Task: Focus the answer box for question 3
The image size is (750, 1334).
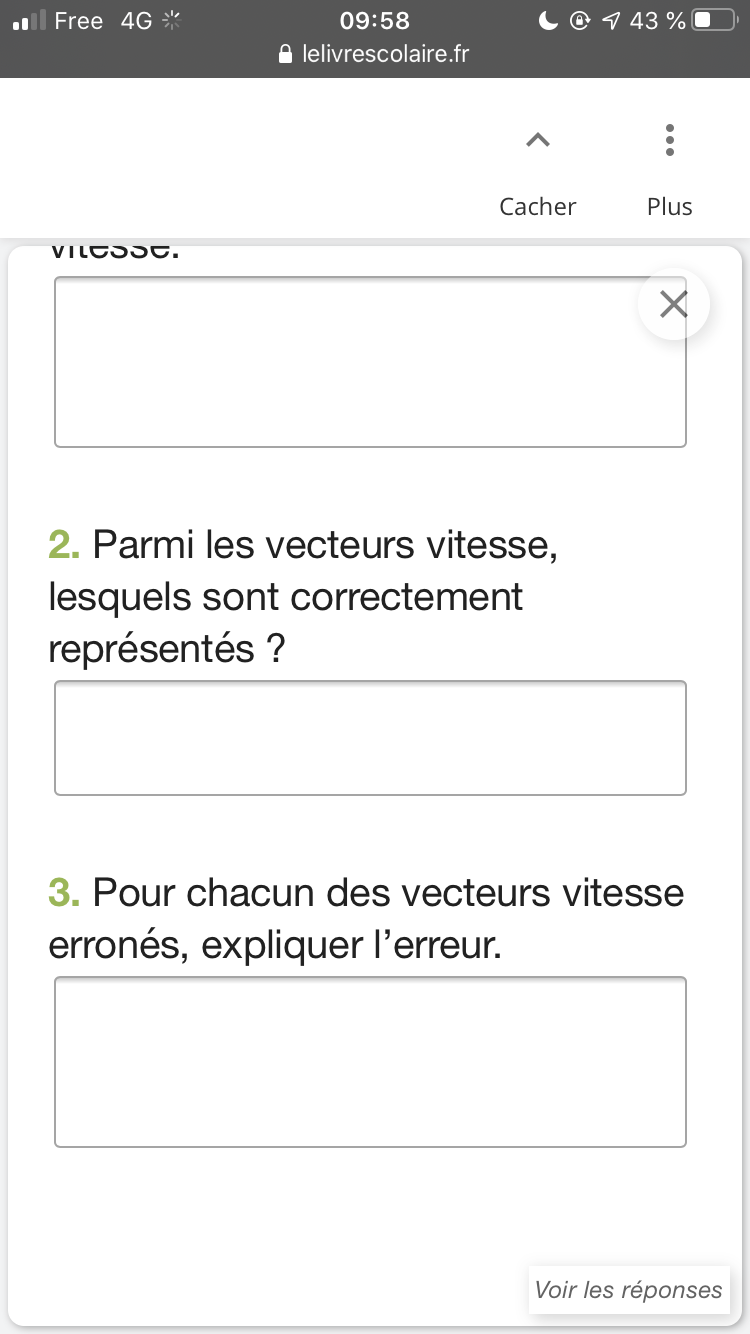Action: pyautogui.click(x=370, y=1061)
